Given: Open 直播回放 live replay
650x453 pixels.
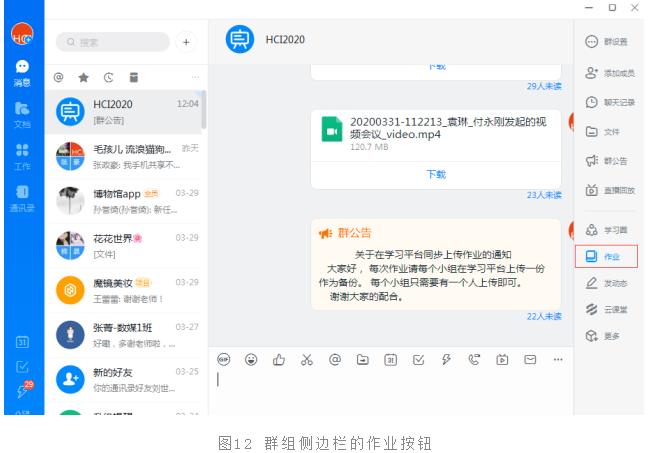Looking at the screenshot, I should pyautogui.click(x=606, y=190).
